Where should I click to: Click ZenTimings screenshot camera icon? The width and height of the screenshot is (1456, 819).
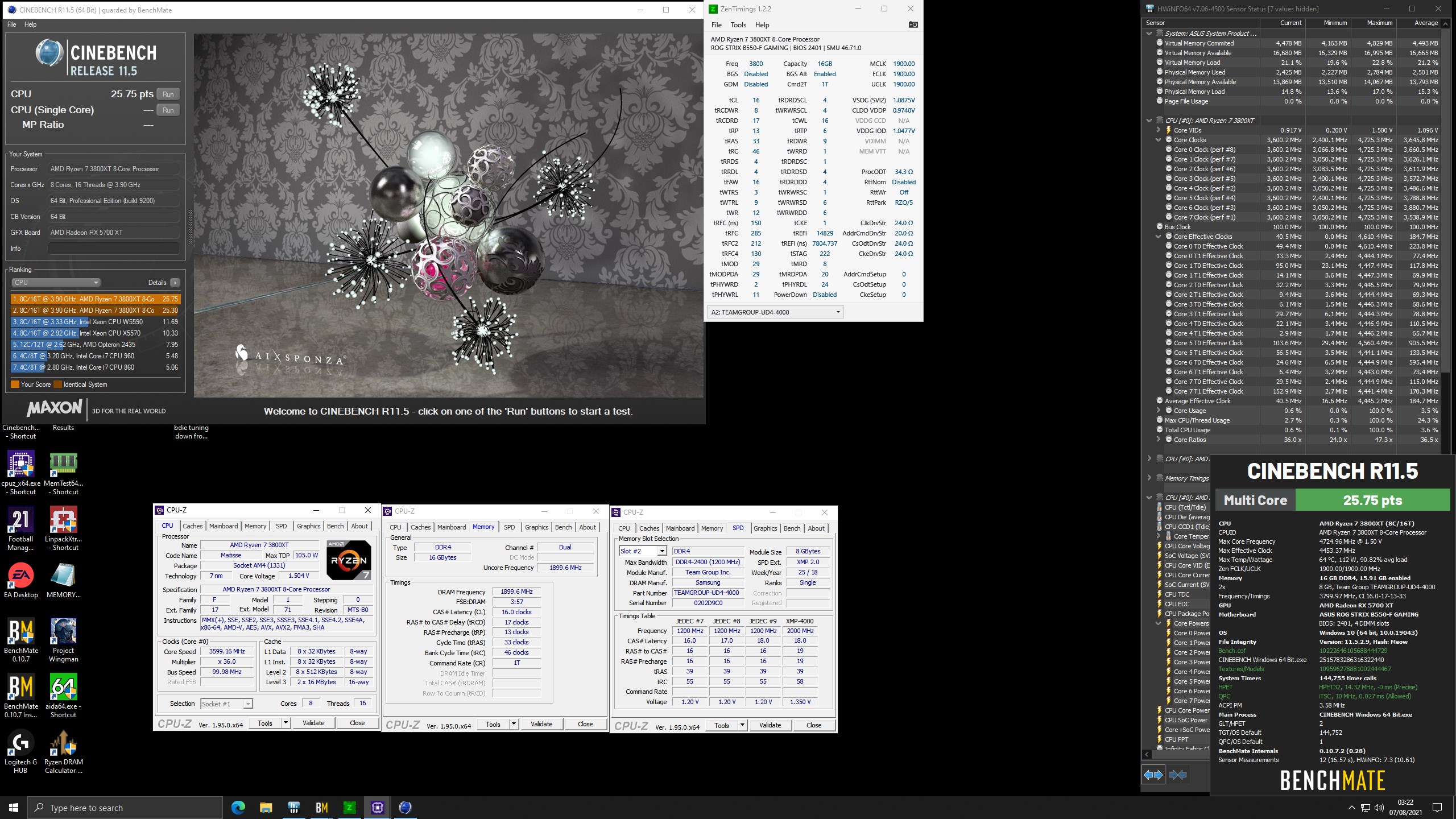913,24
